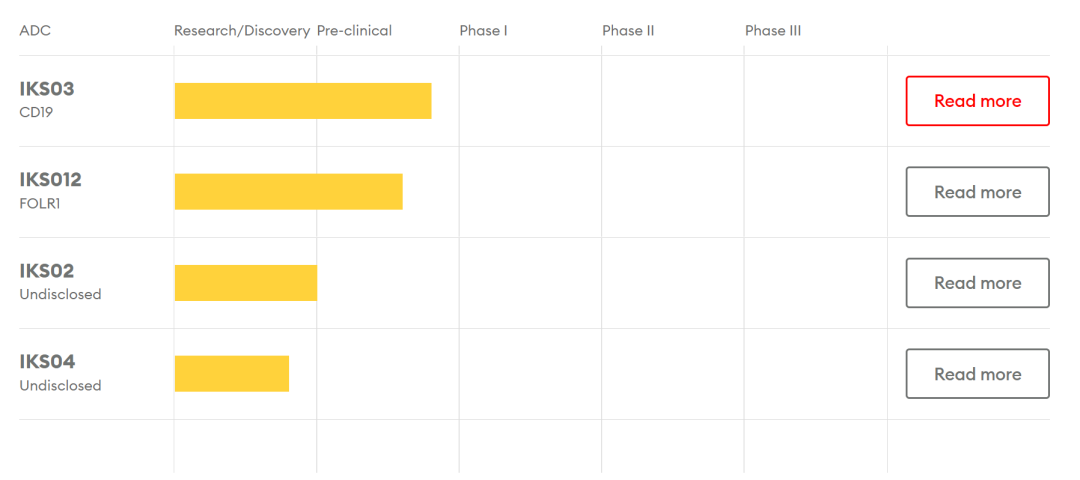
Task: Click the Phase I column header
Action: click(x=484, y=31)
